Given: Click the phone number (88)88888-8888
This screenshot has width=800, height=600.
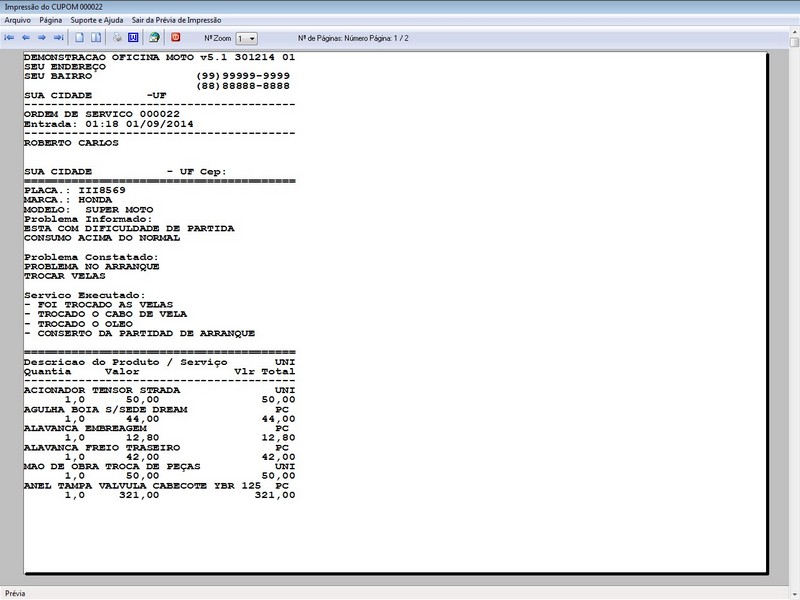Looking at the screenshot, I should coord(243,86).
